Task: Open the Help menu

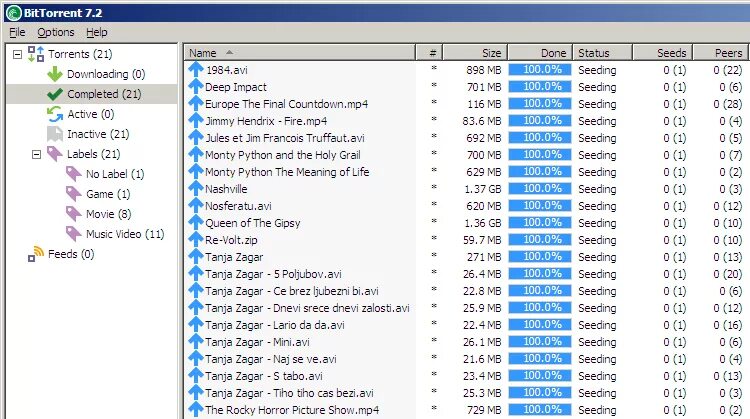Action: (x=97, y=32)
